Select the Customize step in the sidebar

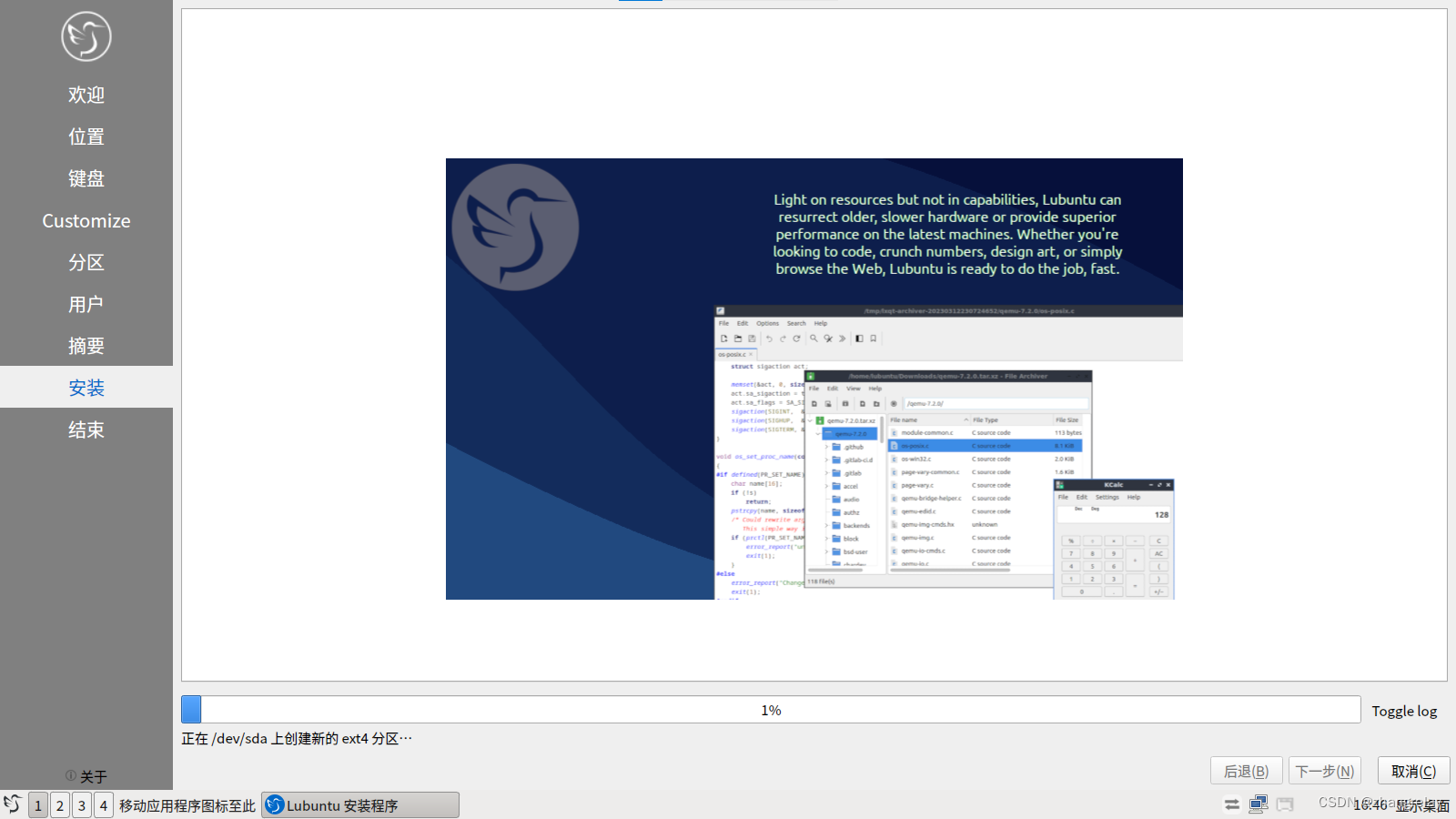coord(86,220)
